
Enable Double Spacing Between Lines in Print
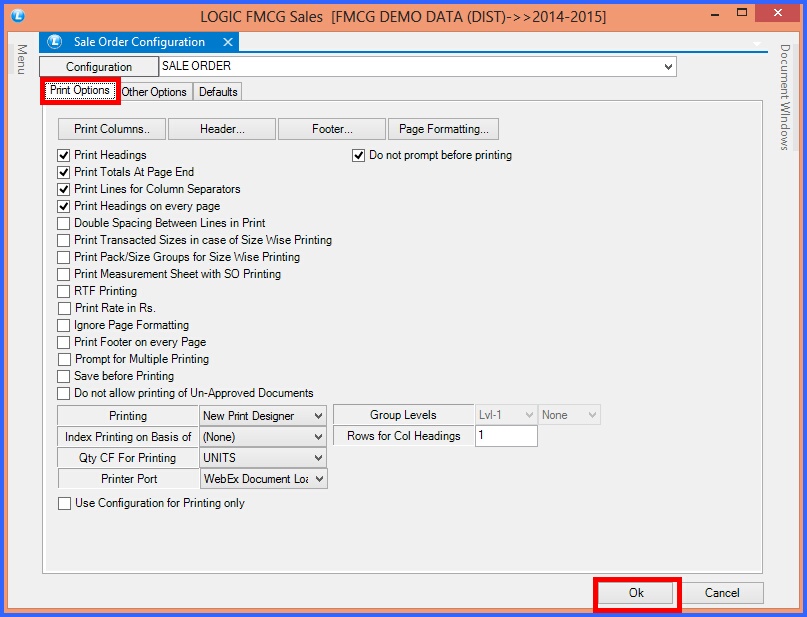click(64, 223)
